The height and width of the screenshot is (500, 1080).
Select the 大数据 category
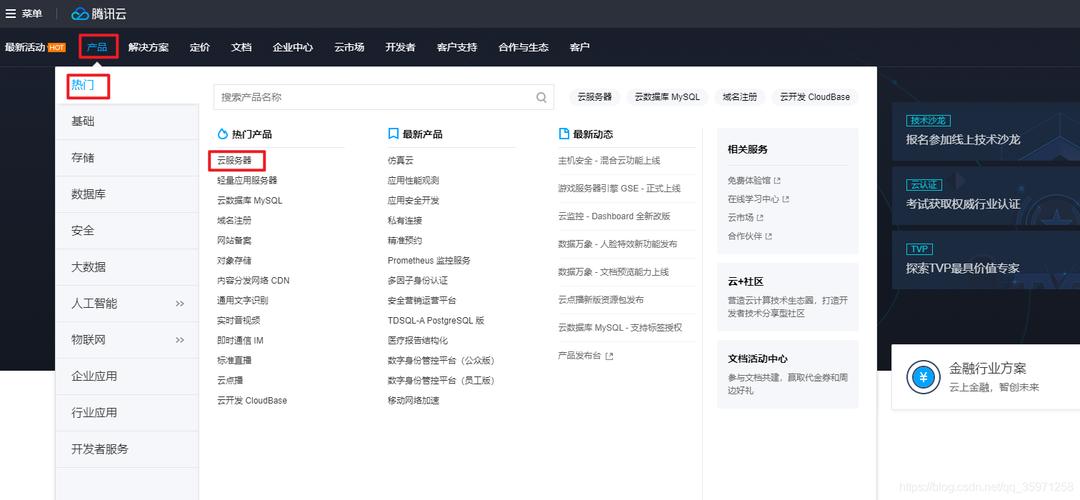click(127, 267)
